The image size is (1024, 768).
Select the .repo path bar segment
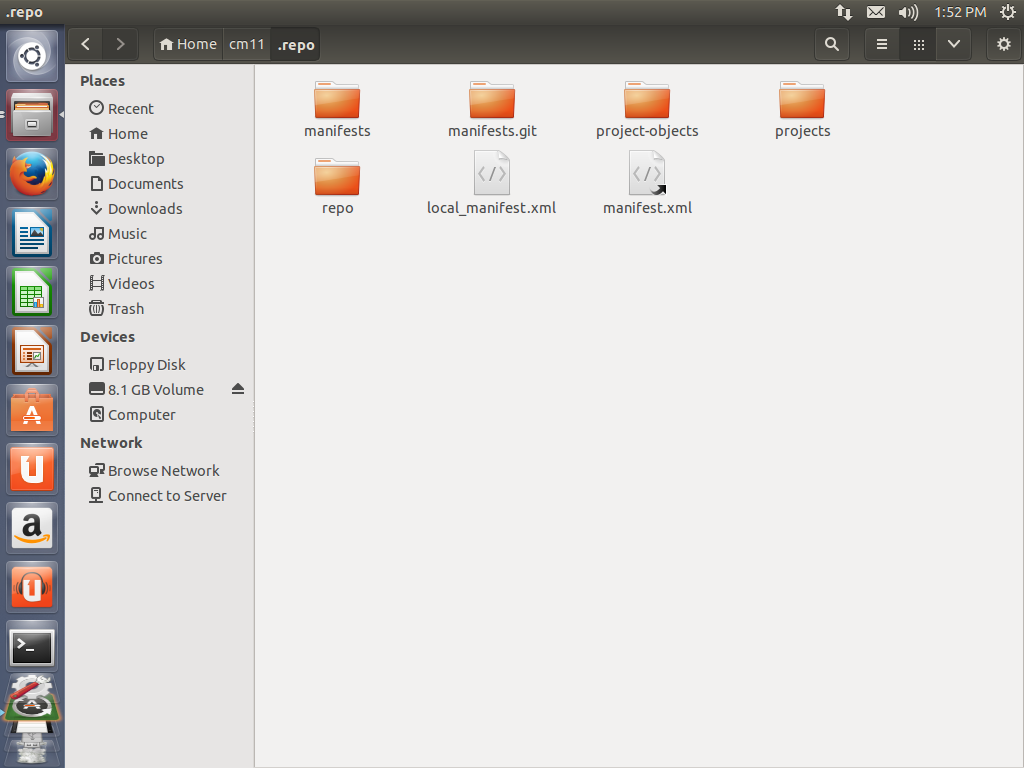tap(296, 44)
